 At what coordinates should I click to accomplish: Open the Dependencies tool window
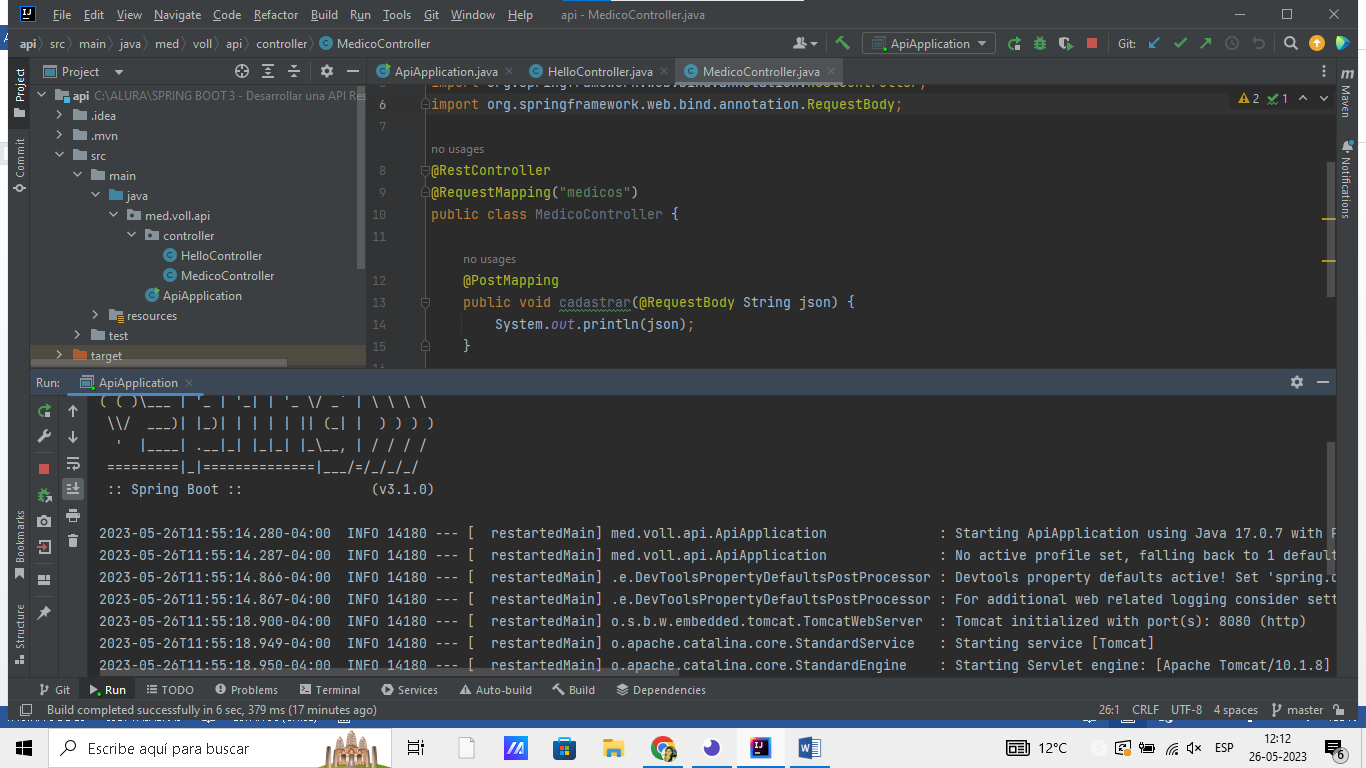pos(661,689)
